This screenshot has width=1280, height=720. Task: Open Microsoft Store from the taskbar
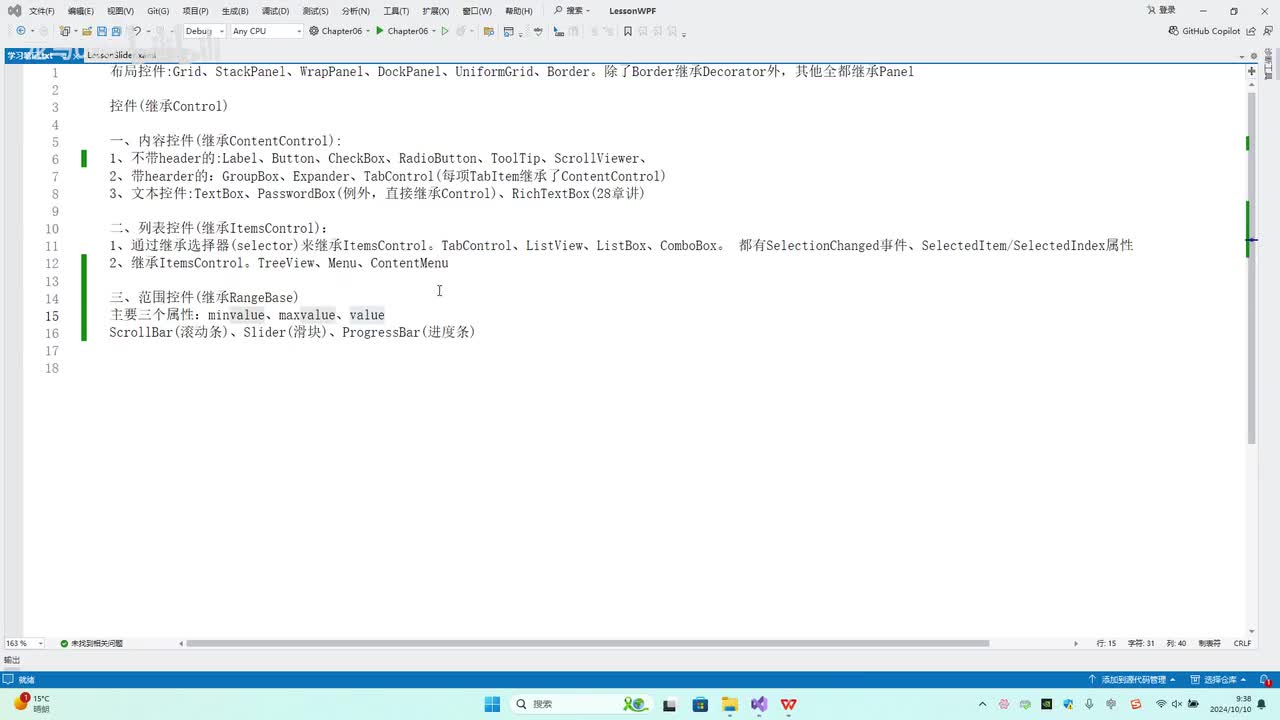pos(700,704)
